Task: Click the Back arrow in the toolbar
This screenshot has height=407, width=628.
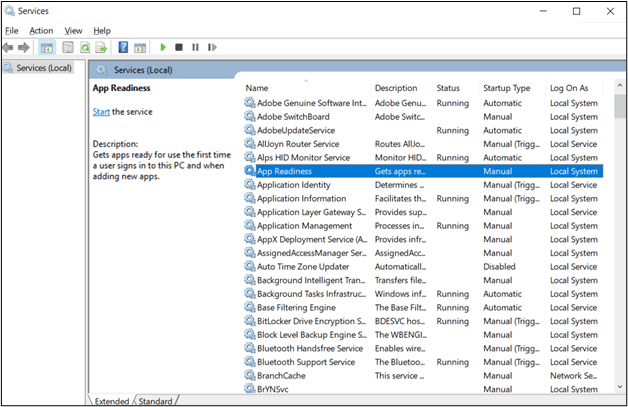Action: 9,47
